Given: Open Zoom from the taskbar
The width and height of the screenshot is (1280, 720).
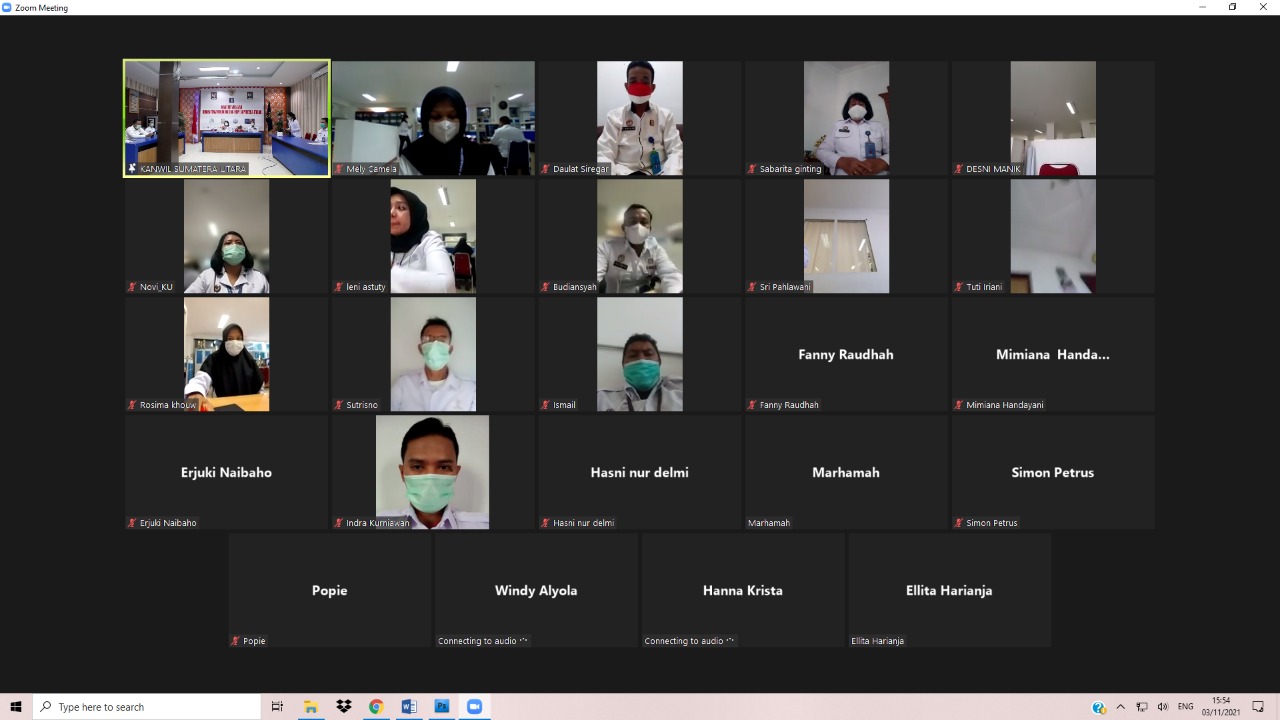Looking at the screenshot, I should (x=474, y=707).
